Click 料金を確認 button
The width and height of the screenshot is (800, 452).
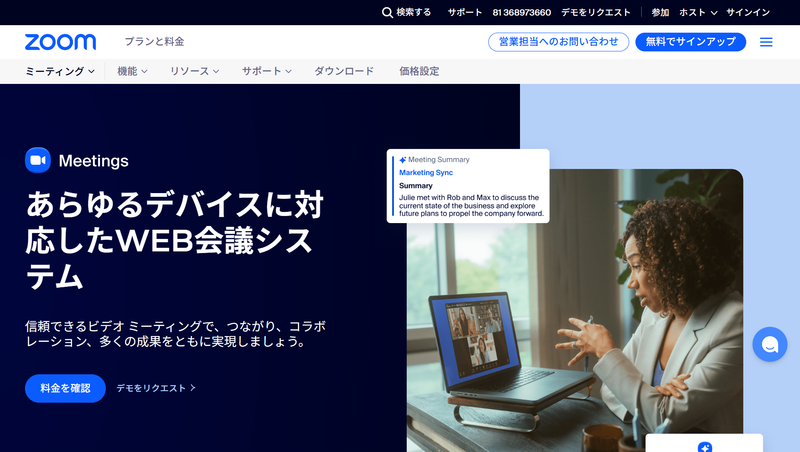(65, 388)
